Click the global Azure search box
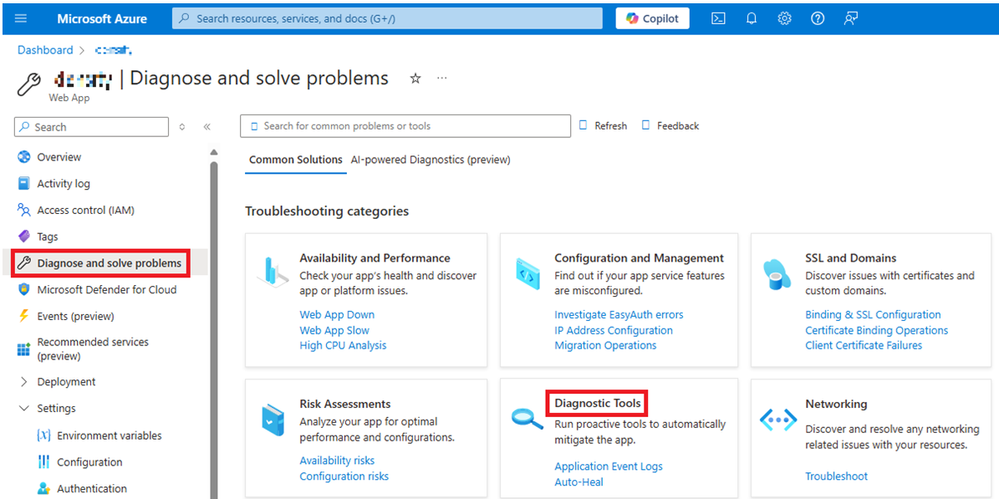The image size is (999, 499). (387, 18)
